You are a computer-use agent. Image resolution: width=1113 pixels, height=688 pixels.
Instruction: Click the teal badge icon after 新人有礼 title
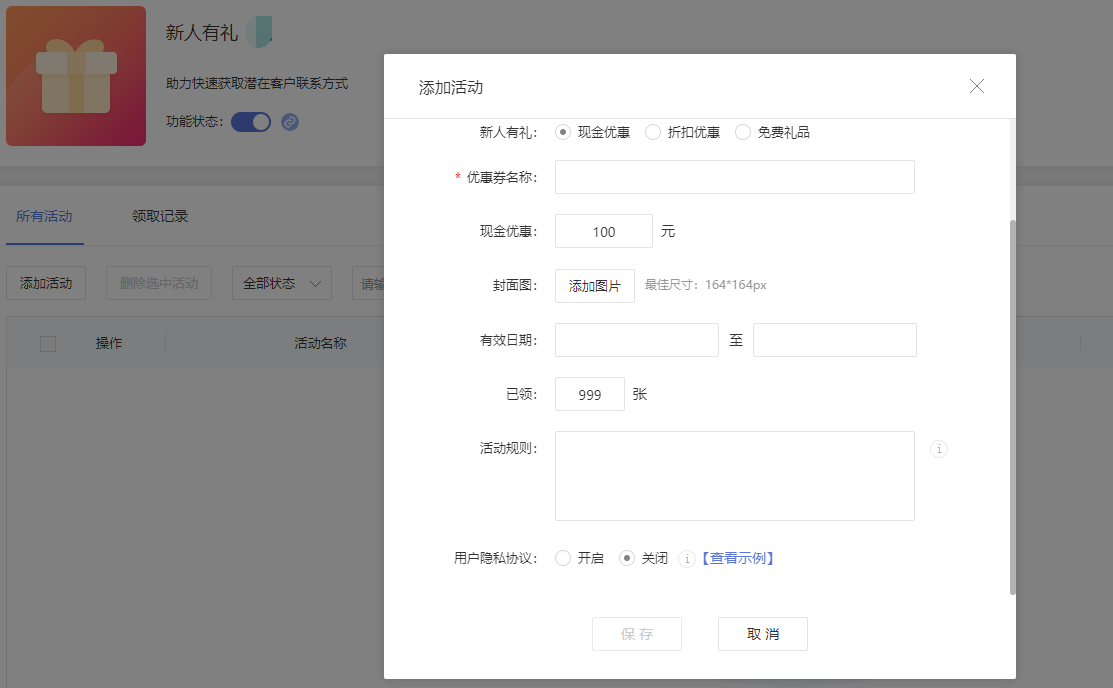(x=260, y=31)
